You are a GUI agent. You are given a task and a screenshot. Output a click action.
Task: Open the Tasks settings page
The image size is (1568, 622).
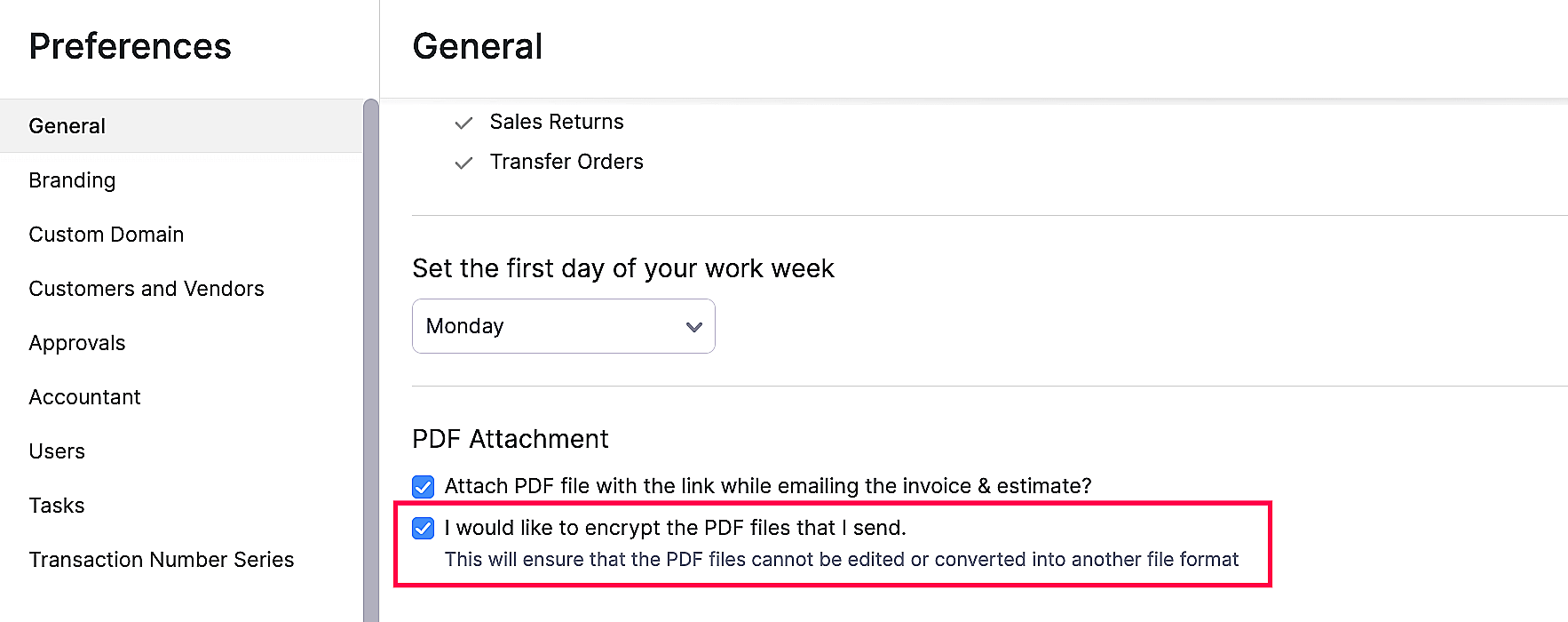[56, 505]
